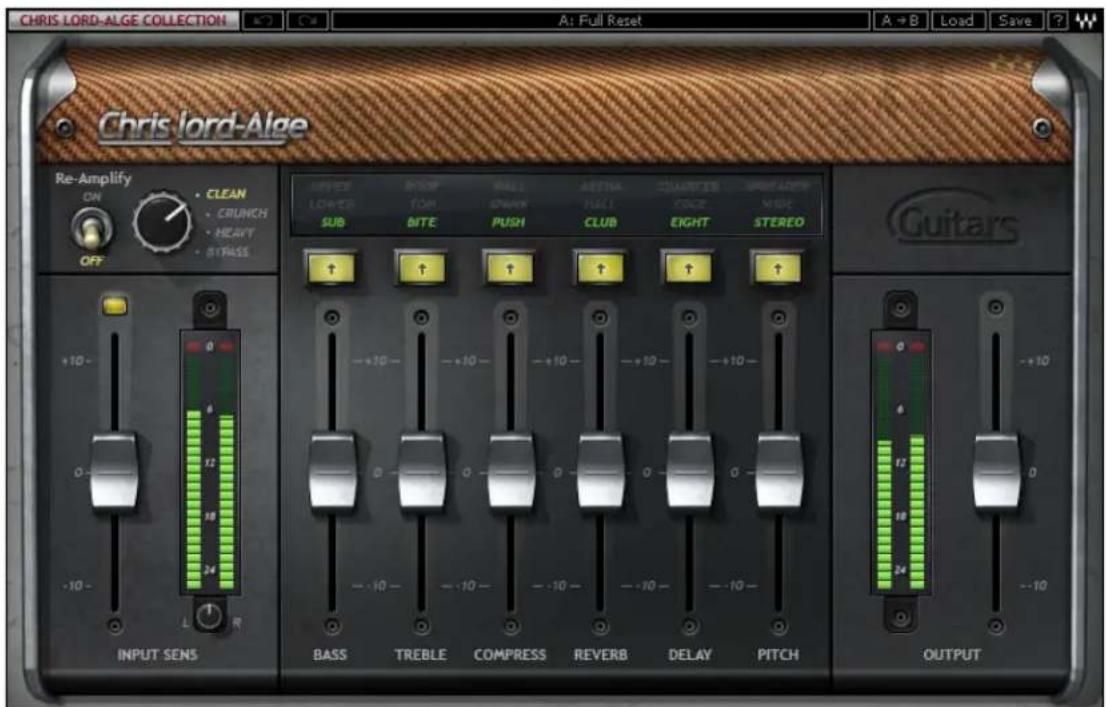
Task: Click the Reverb fader handle
Action: (x=600, y=471)
